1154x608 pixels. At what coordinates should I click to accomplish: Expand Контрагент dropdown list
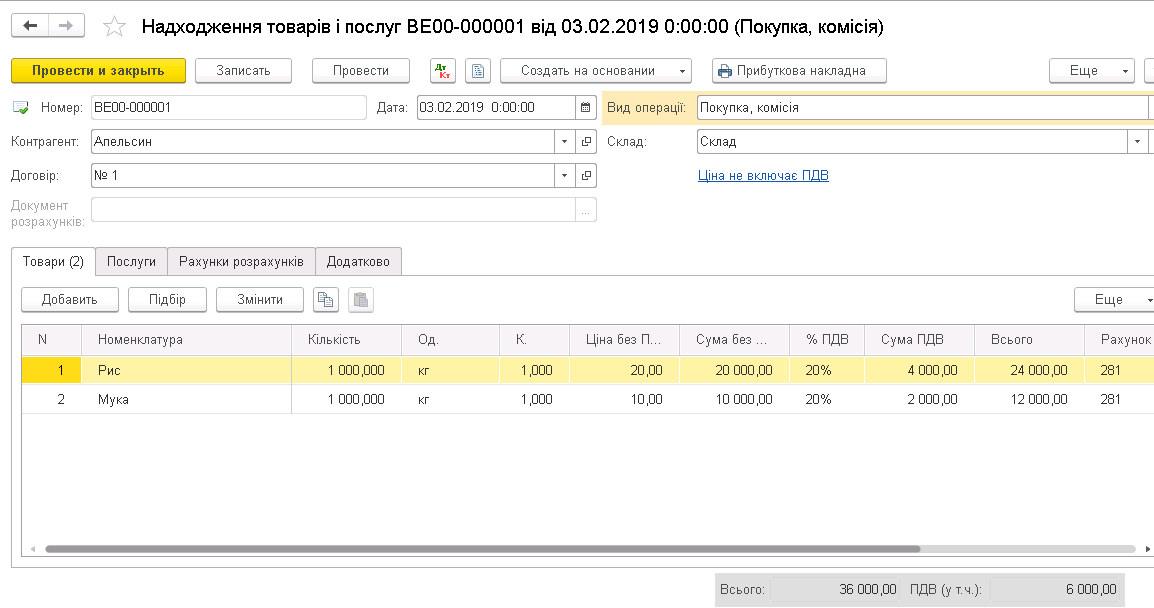pos(564,141)
